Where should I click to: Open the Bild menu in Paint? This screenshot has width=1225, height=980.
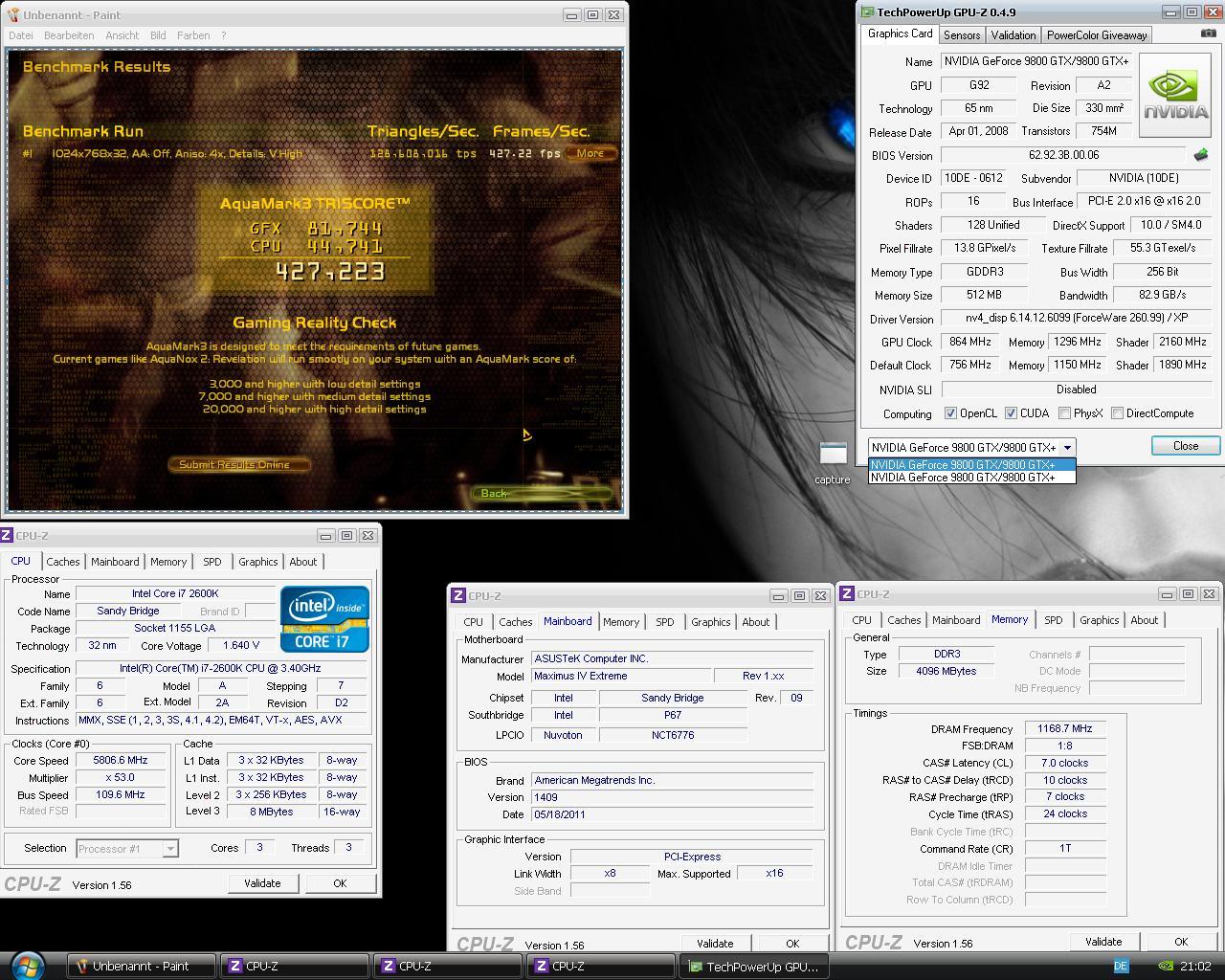pos(158,35)
